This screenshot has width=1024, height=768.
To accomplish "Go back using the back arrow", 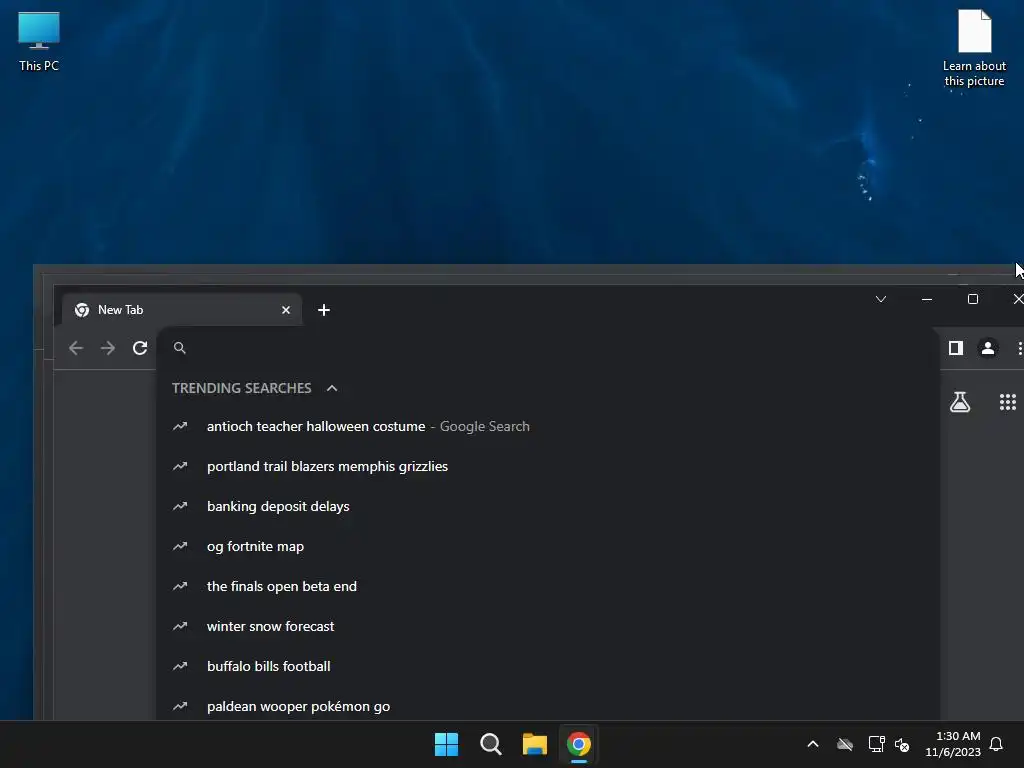I will (x=76, y=348).
